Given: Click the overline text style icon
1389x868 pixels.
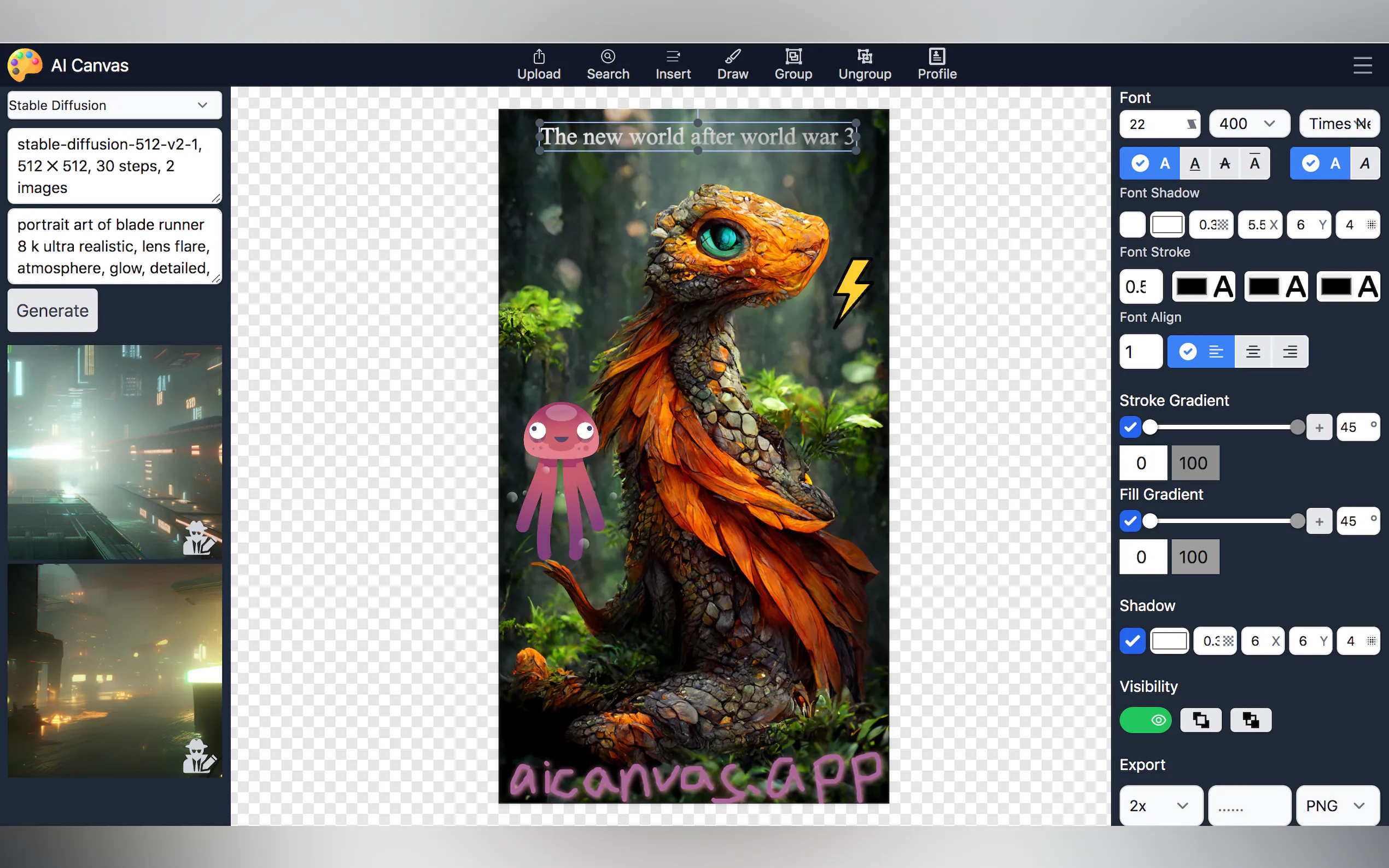Looking at the screenshot, I should tap(1254, 163).
